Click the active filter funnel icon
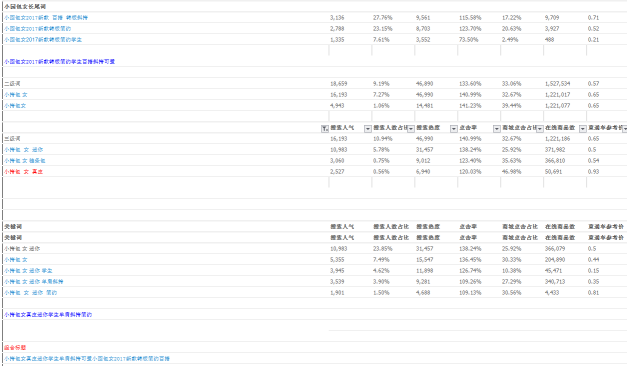The height and width of the screenshot is (366, 627). (x=325, y=128)
